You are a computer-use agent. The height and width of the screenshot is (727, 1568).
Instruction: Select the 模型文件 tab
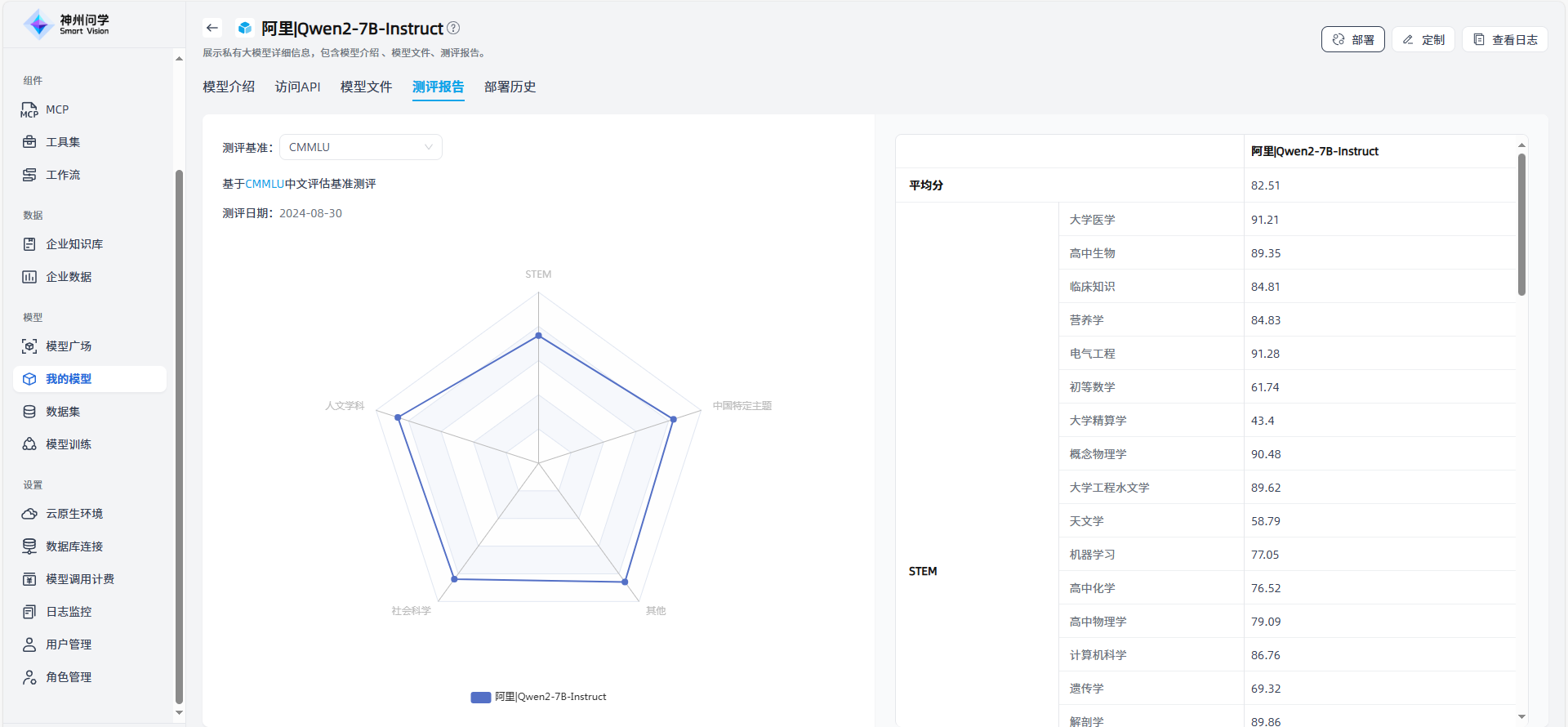click(366, 87)
